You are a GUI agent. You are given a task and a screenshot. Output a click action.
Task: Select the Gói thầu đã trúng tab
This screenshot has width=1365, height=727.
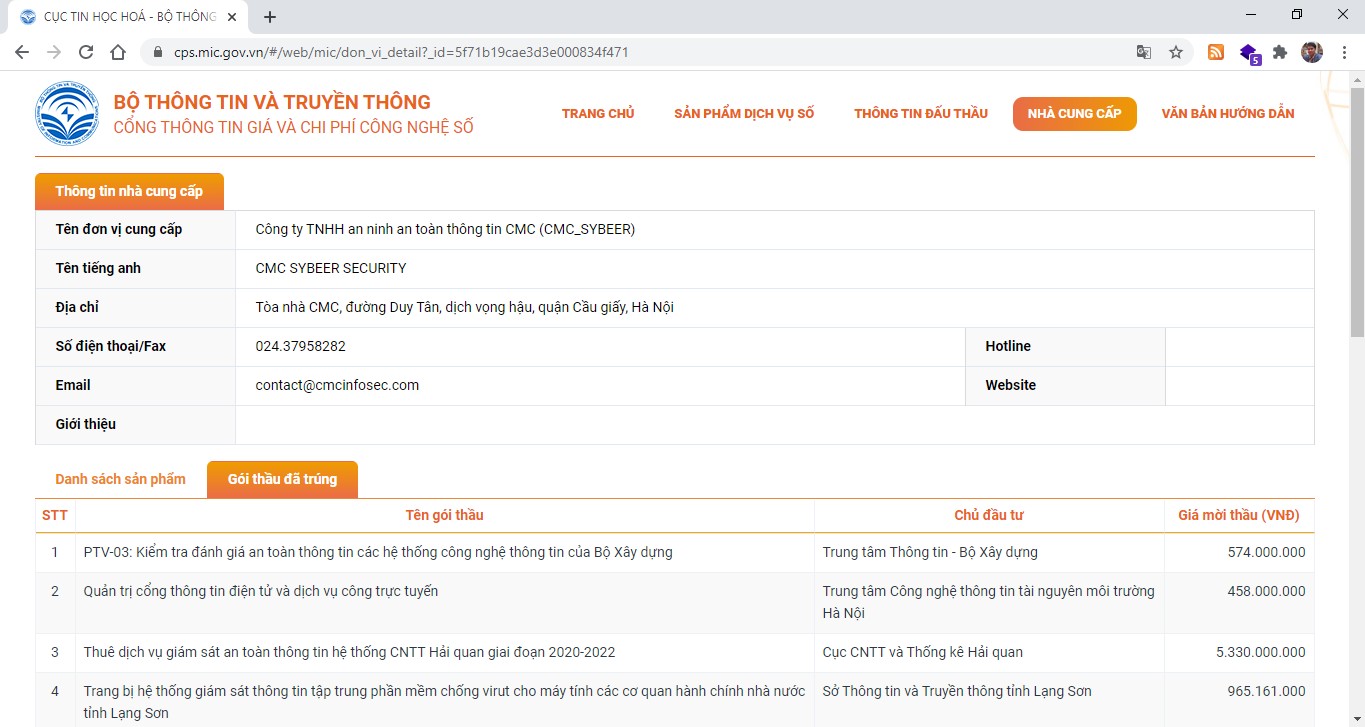pyautogui.click(x=282, y=479)
